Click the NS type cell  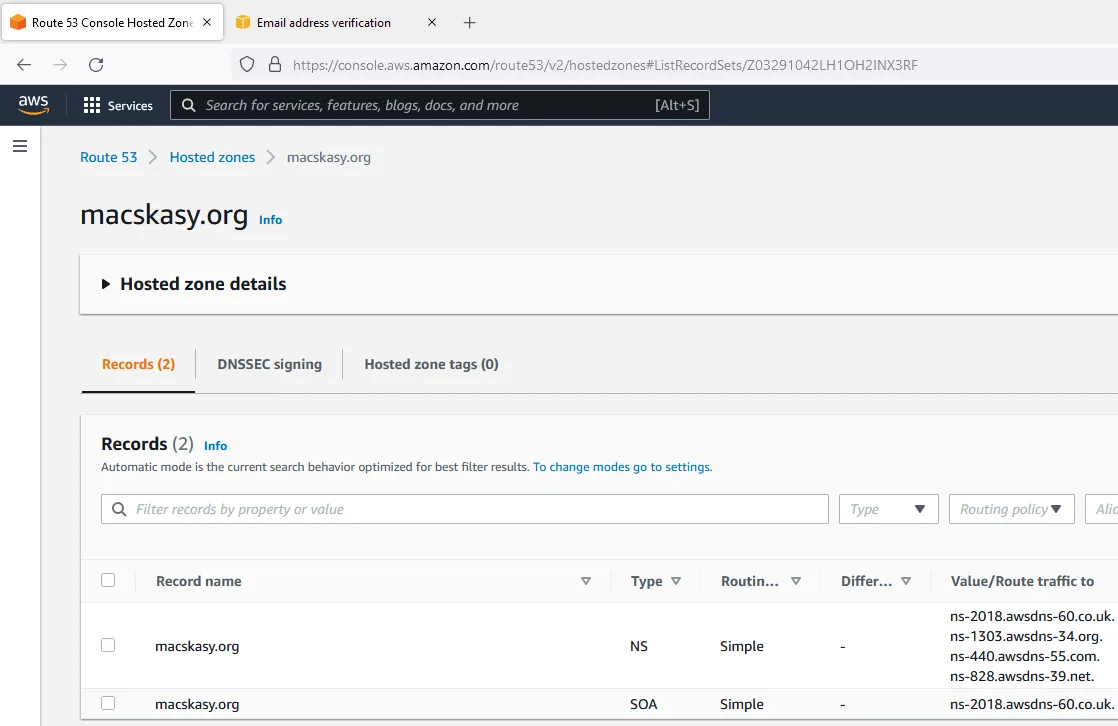[x=639, y=646]
